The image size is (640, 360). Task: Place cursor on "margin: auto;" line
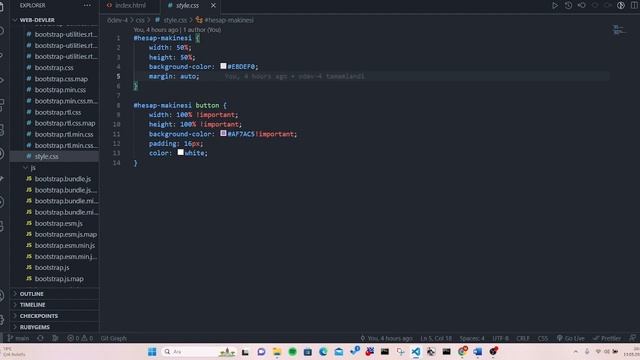point(174,76)
